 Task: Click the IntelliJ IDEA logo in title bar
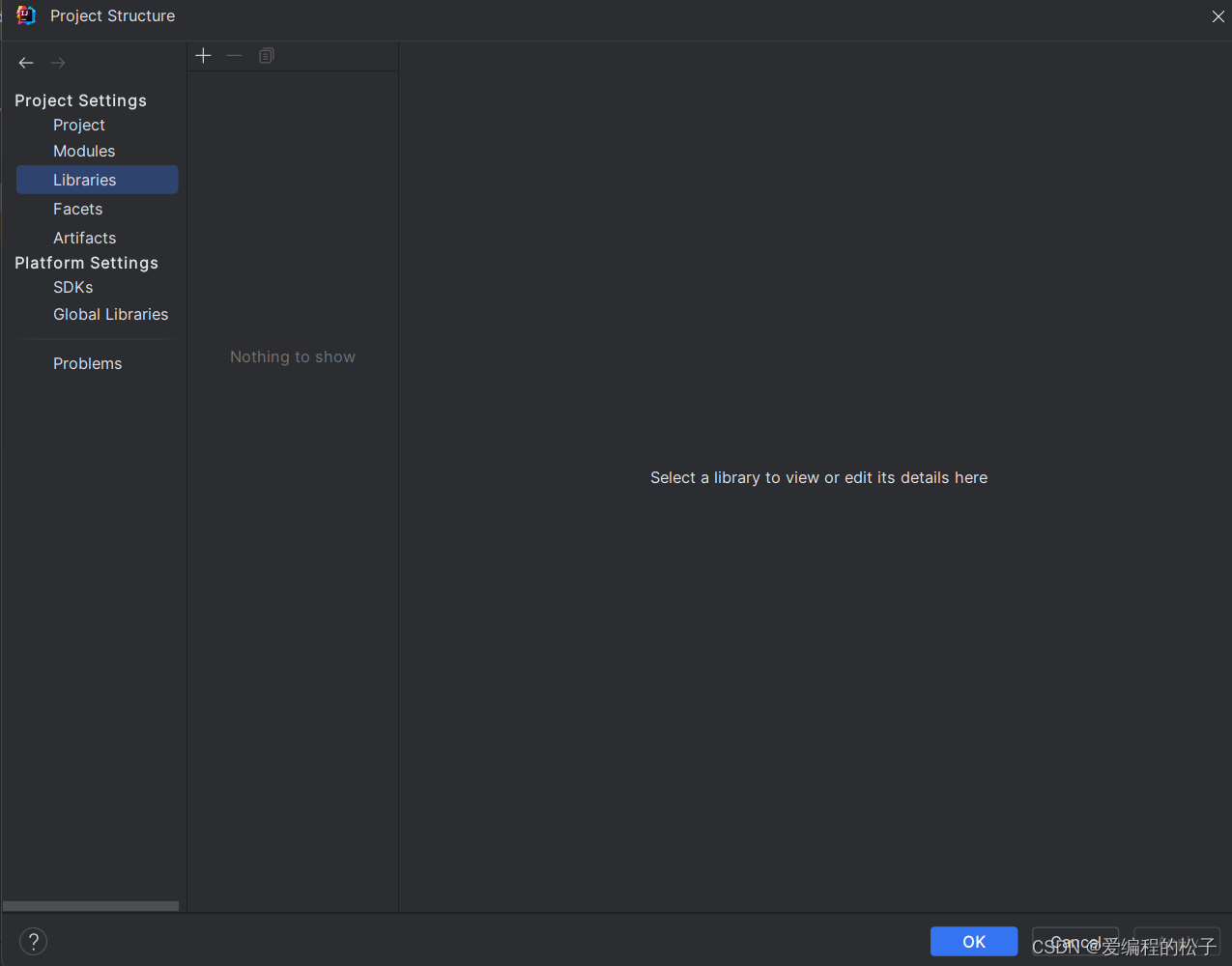click(x=26, y=15)
